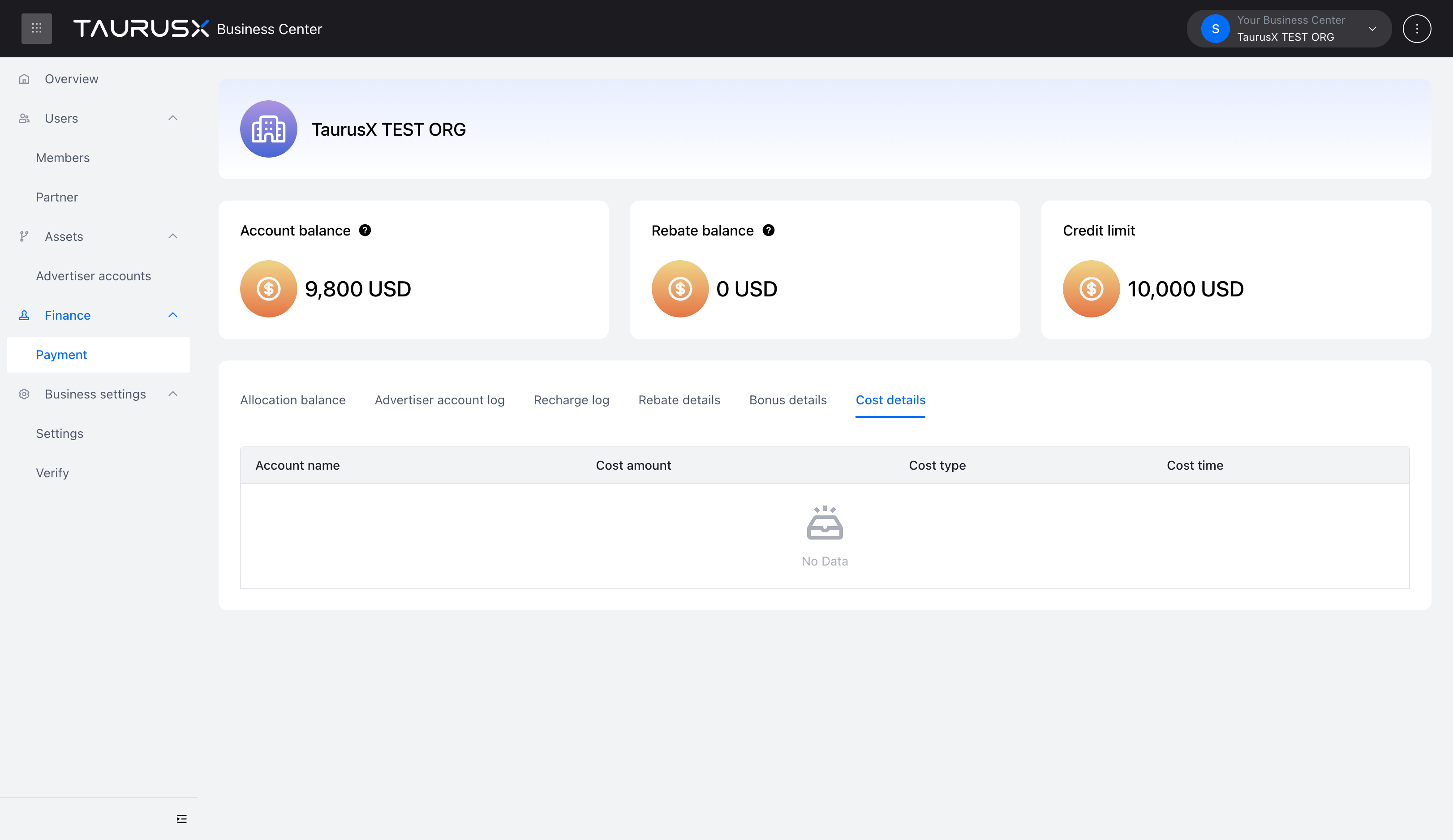Click the Finance stamp icon
This screenshot has height=840, width=1453.
click(24, 315)
